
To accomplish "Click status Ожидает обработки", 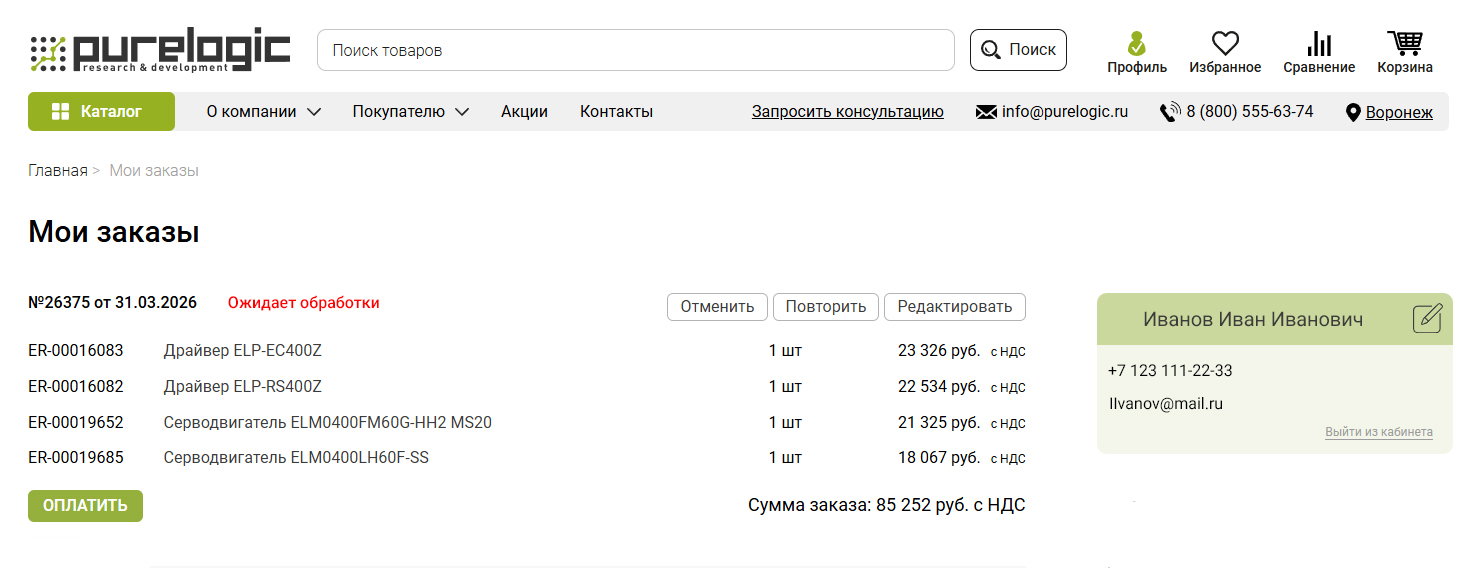I will pos(304,302).
